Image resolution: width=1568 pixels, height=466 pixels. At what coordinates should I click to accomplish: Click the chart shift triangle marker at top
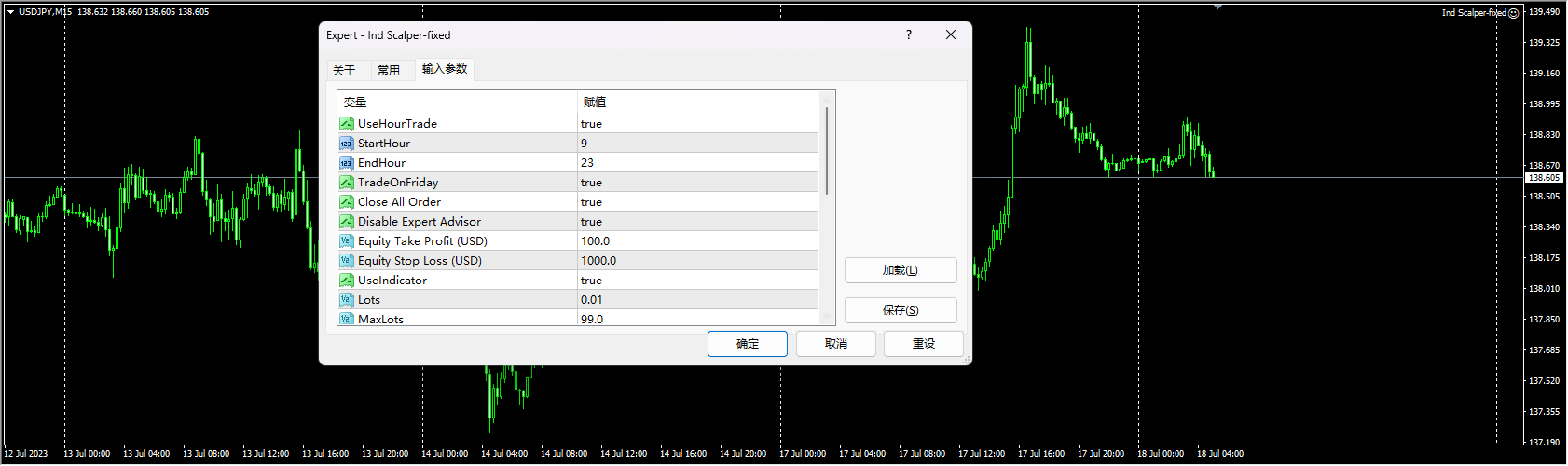tap(1217, 7)
